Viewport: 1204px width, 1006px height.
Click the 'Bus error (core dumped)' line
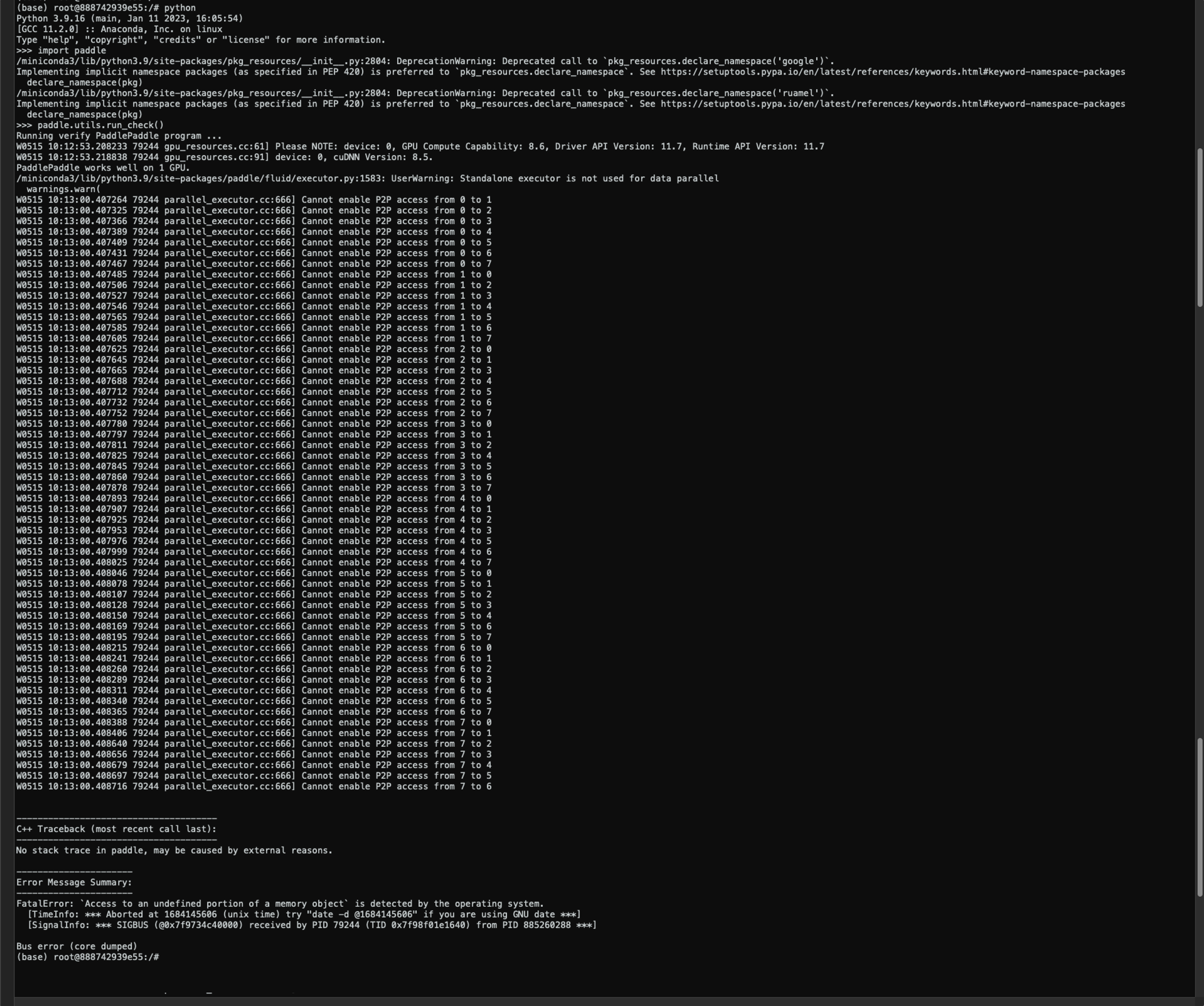77,946
